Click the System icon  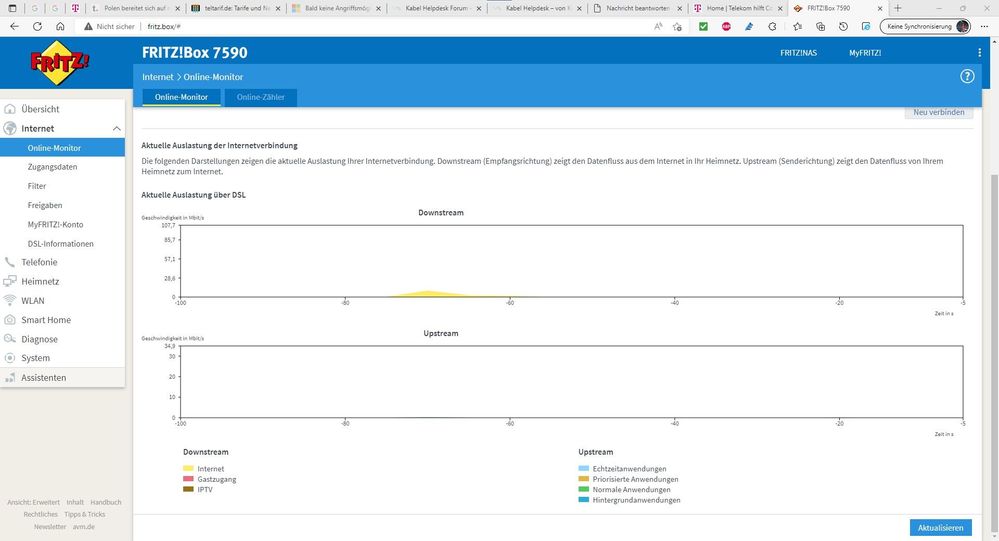10,358
